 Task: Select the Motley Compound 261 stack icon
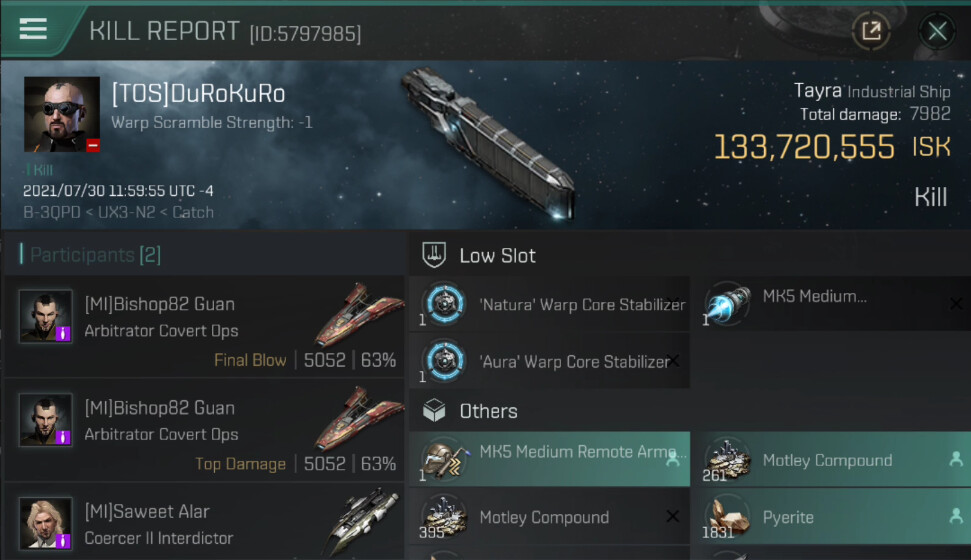[x=728, y=460]
